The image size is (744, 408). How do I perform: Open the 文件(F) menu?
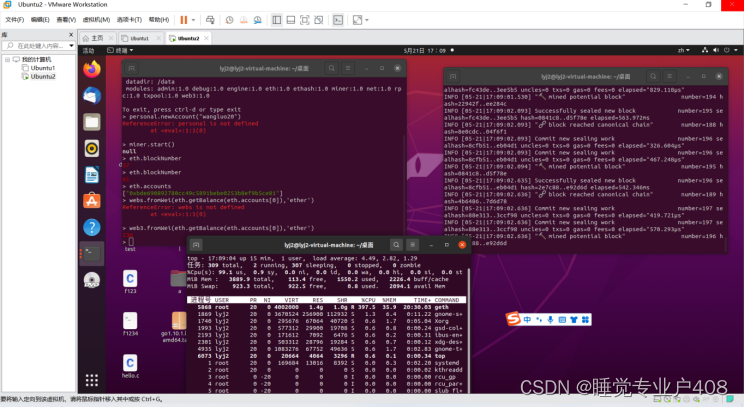(x=14, y=20)
